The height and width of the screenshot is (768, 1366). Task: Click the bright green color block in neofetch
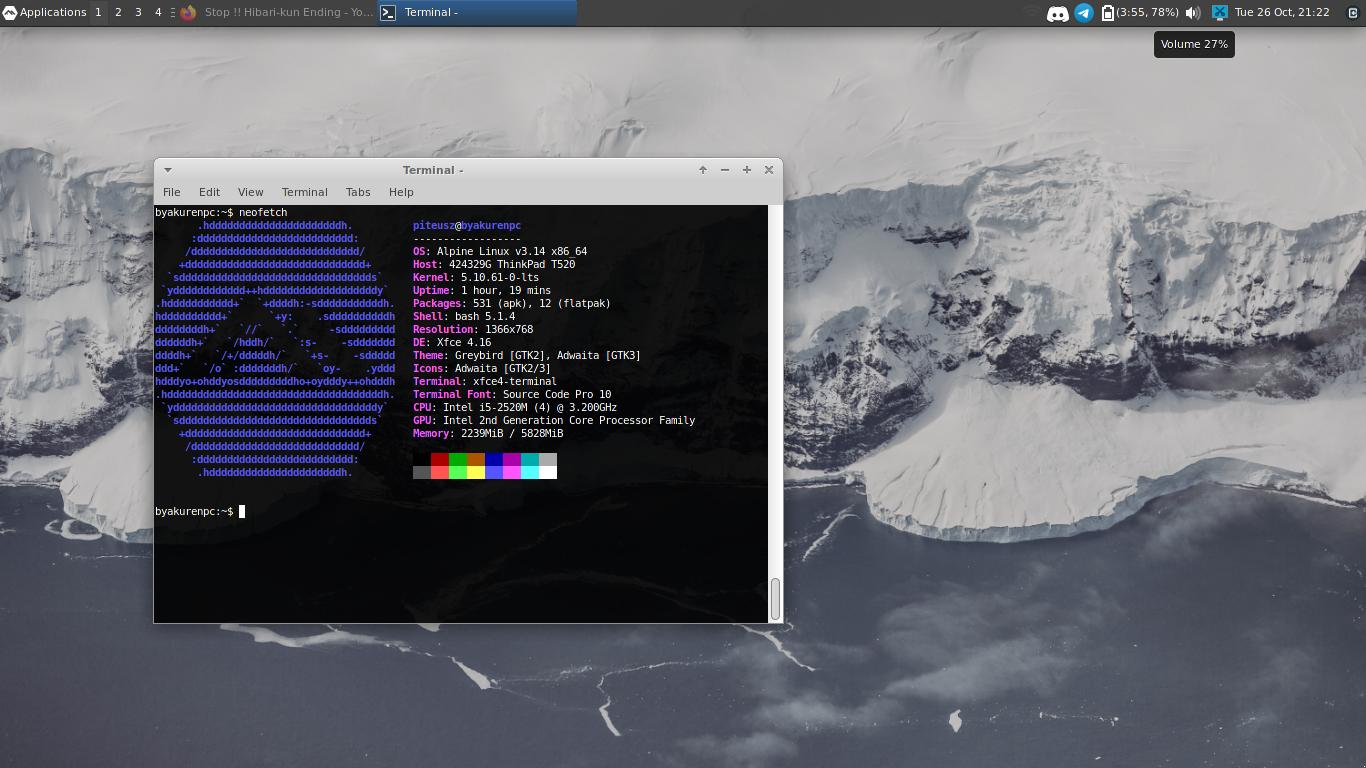[458, 472]
